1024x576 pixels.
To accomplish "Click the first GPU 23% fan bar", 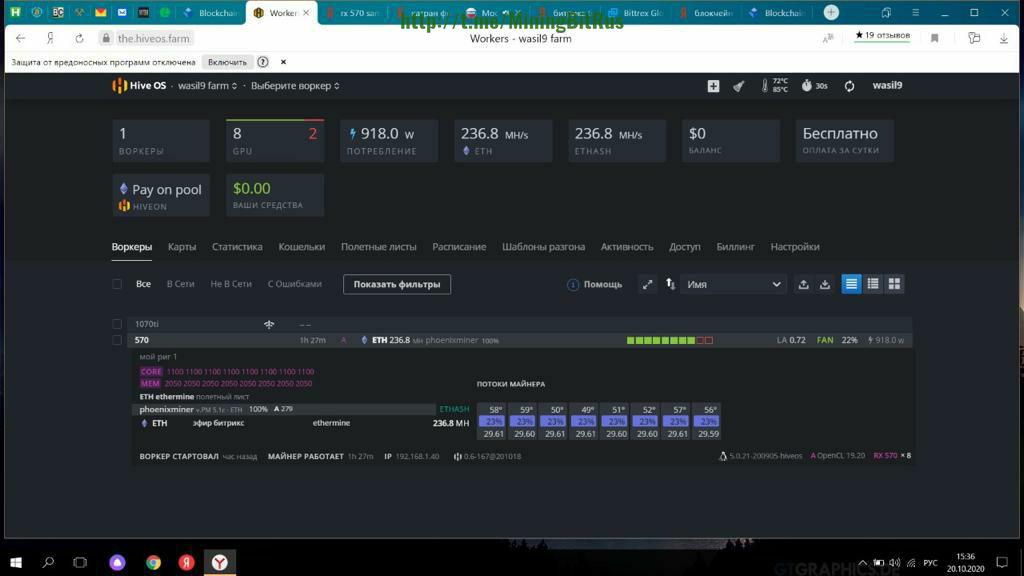I will click(x=493, y=421).
